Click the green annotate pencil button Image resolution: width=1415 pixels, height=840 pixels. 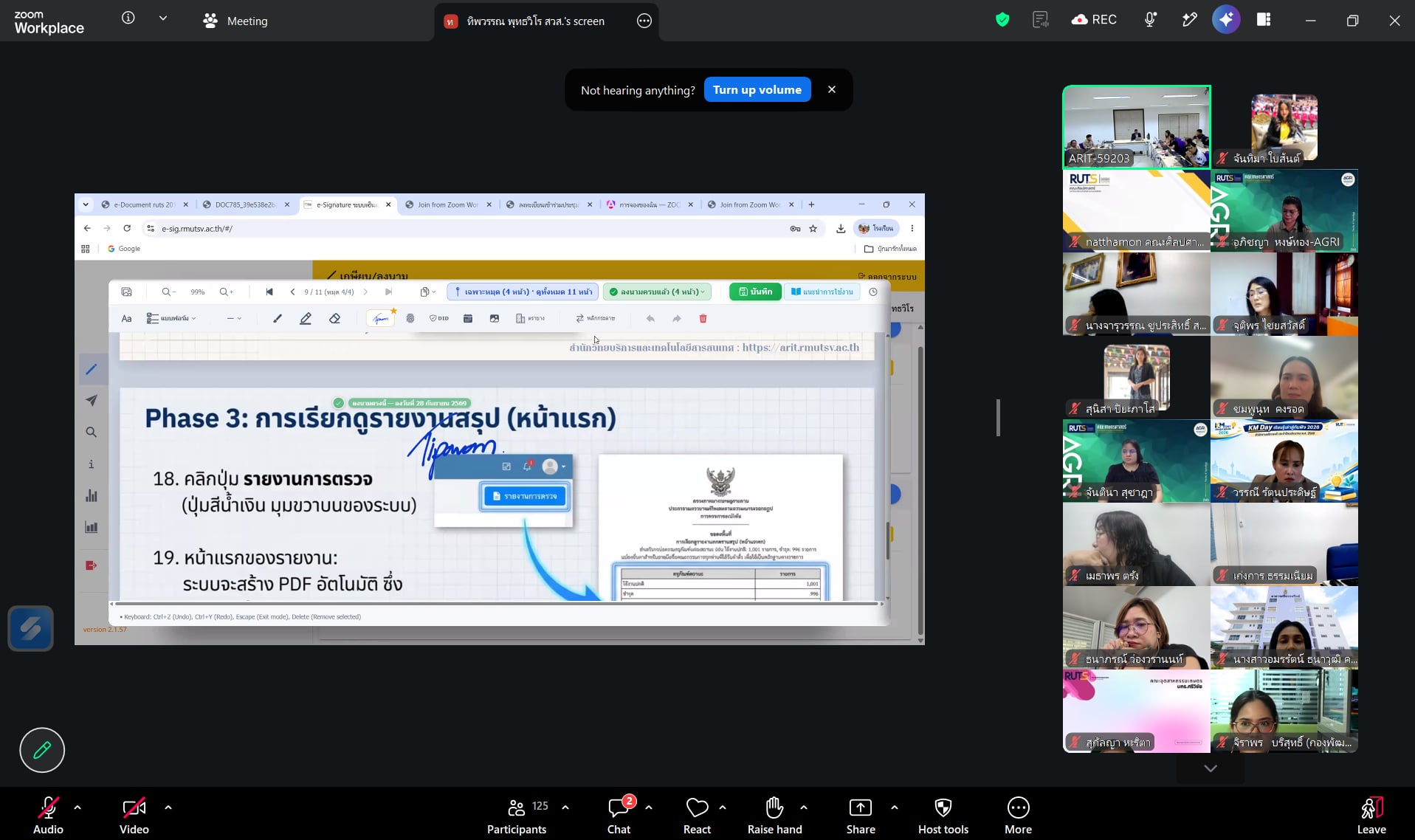(x=42, y=750)
